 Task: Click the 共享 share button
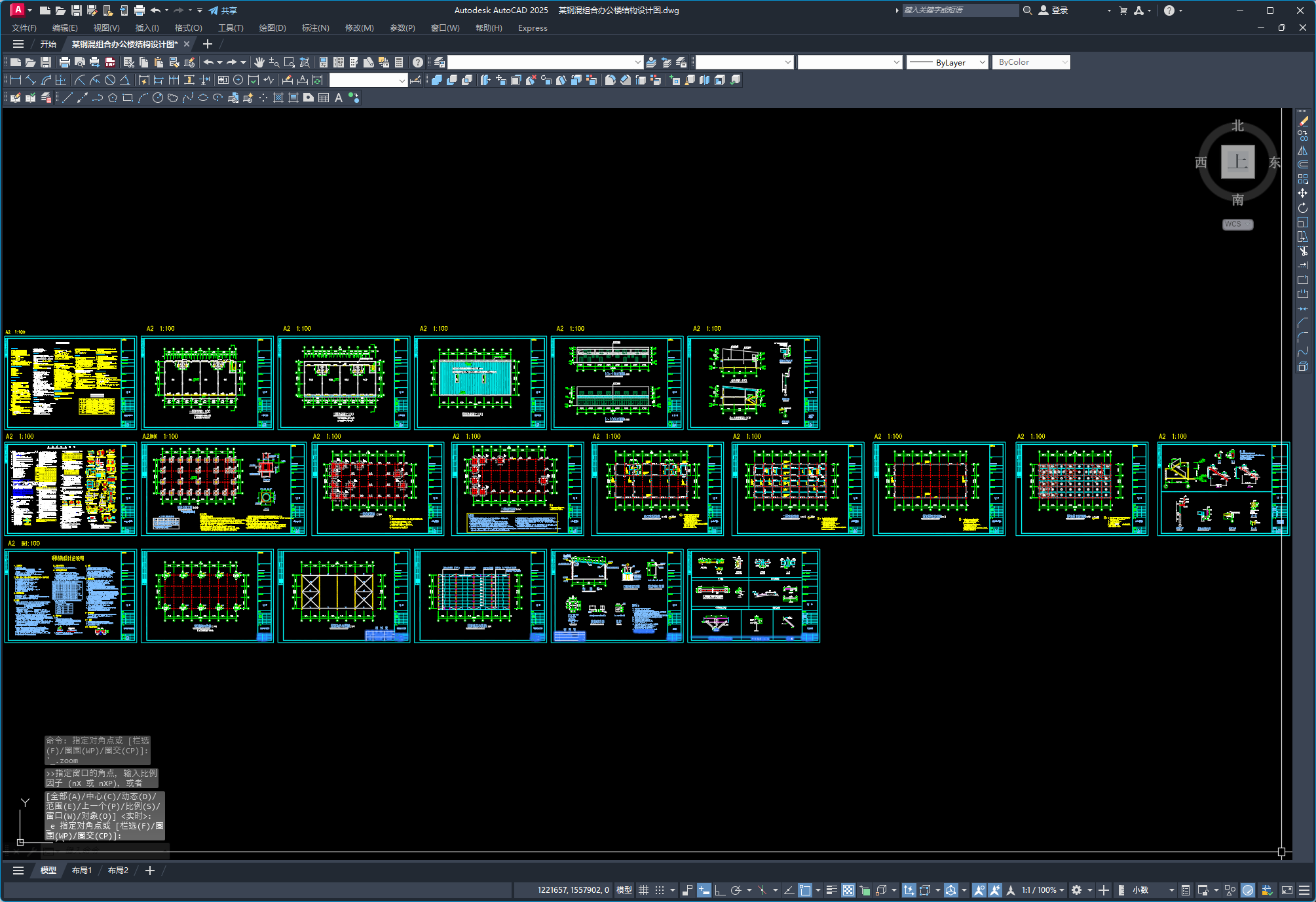(x=223, y=10)
